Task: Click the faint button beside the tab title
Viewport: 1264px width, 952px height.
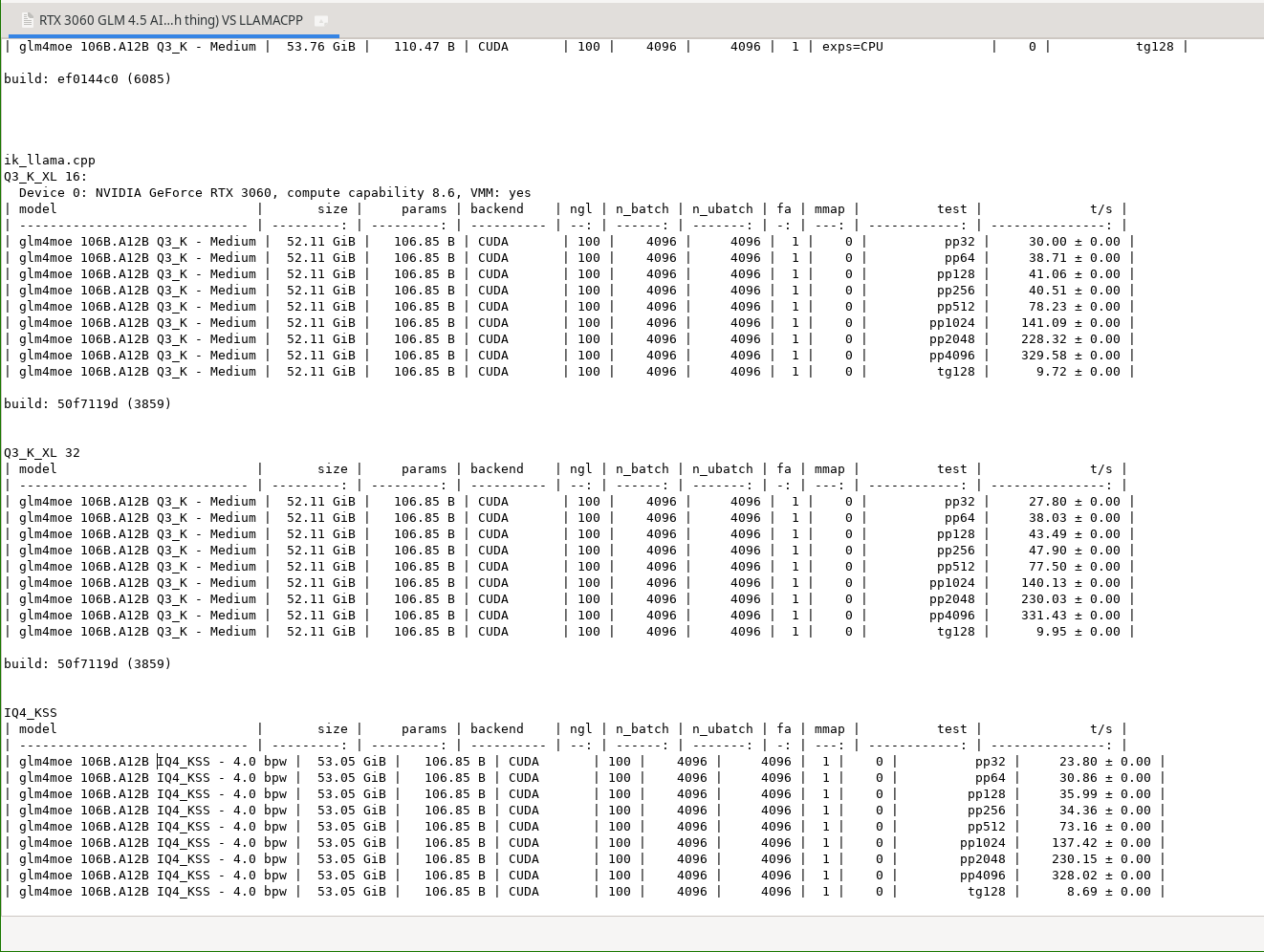Action: 321,20
